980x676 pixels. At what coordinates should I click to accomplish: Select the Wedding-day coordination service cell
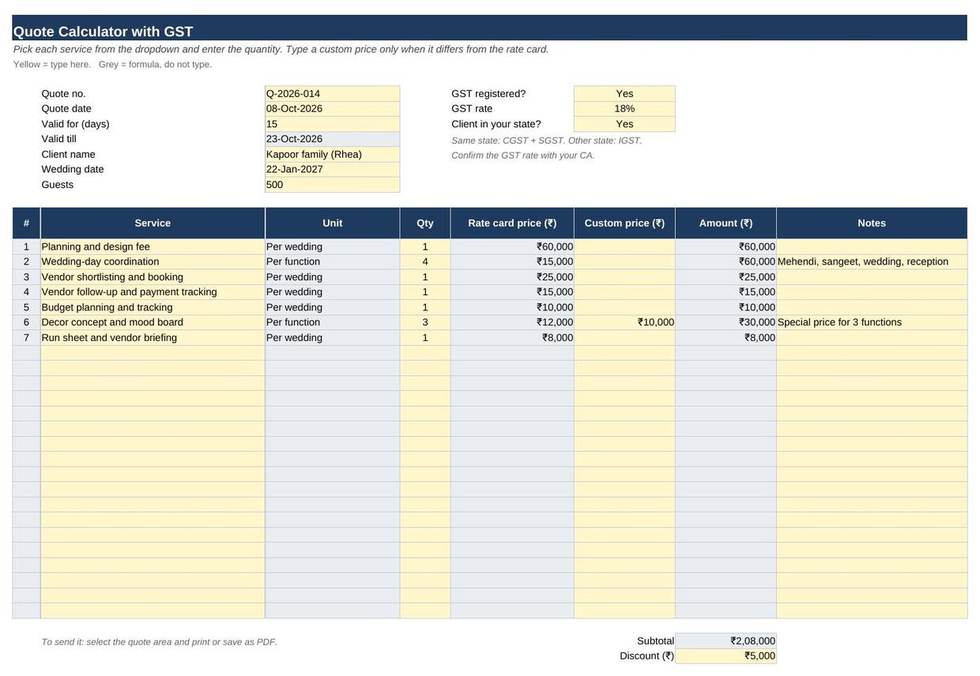coord(152,262)
